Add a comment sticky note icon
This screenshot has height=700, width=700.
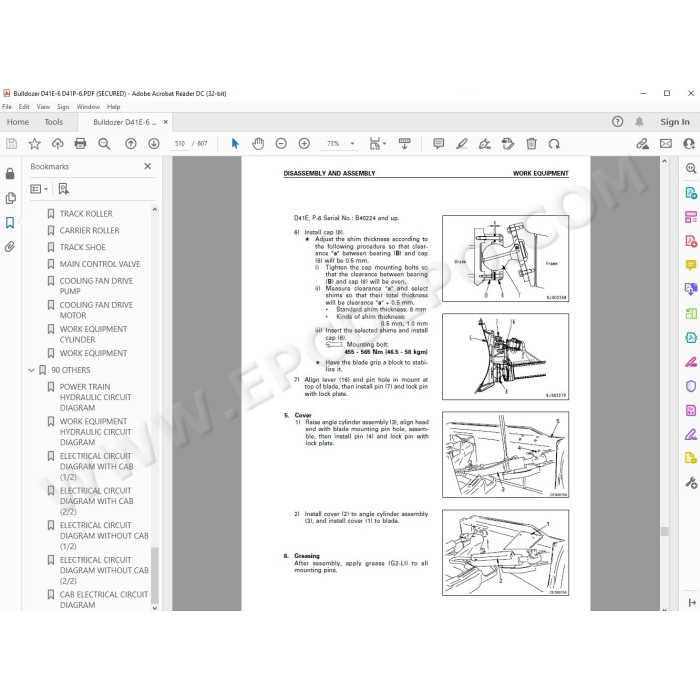coord(438,144)
